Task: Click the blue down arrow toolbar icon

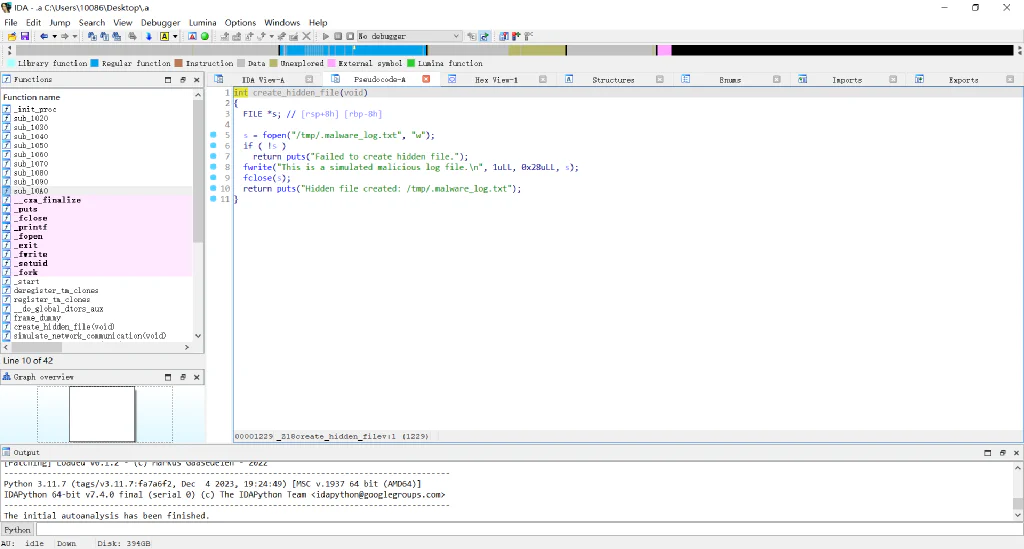Action: pos(149,37)
